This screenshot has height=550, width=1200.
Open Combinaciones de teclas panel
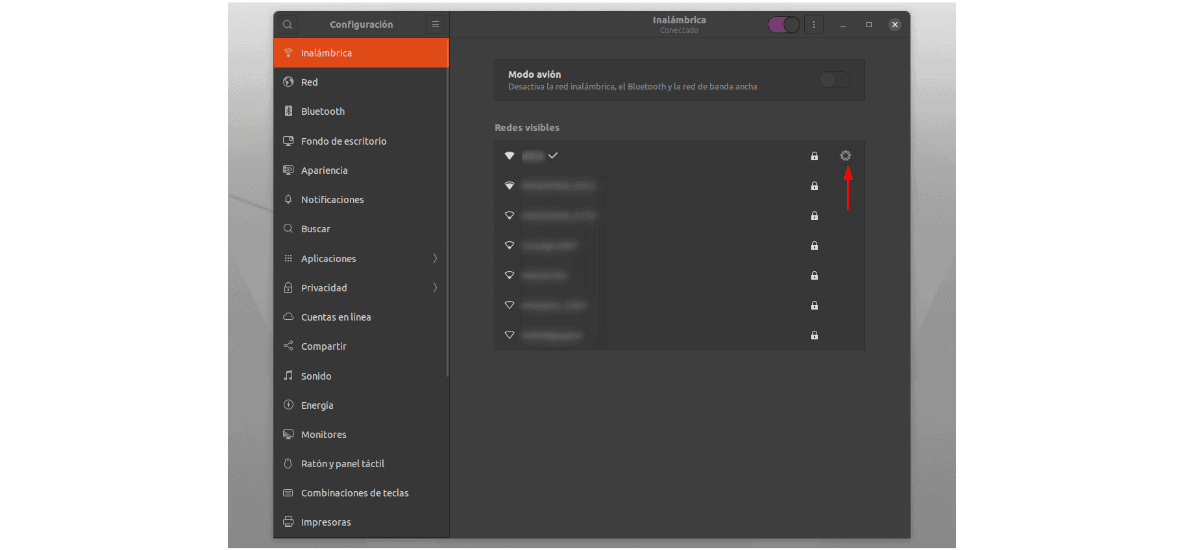[361, 493]
